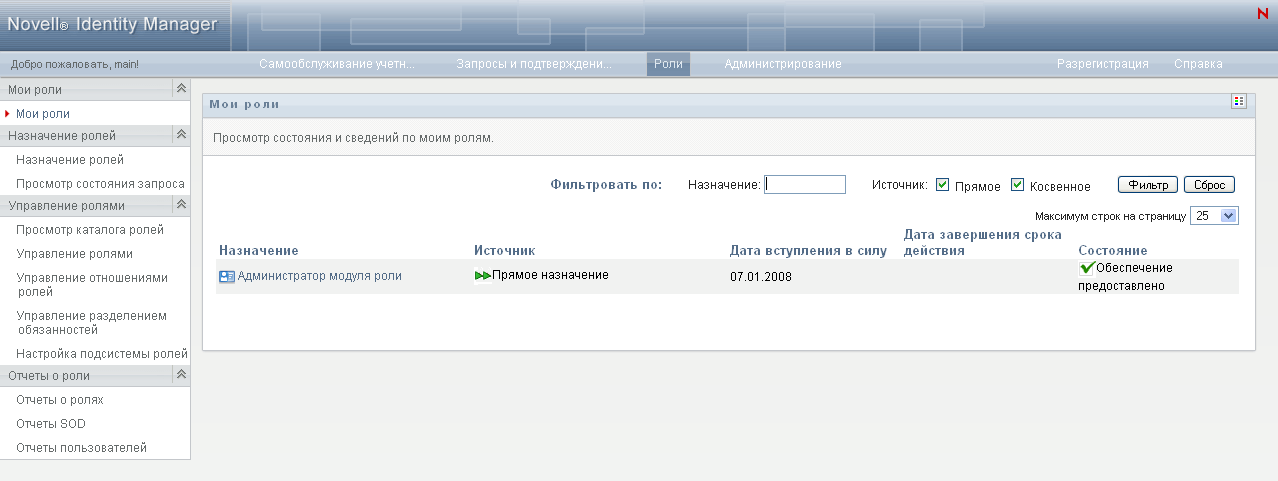This screenshot has height=481, width=1278.
Task: Sort by Дата вступления в силу column
Action: click(808, 250)
